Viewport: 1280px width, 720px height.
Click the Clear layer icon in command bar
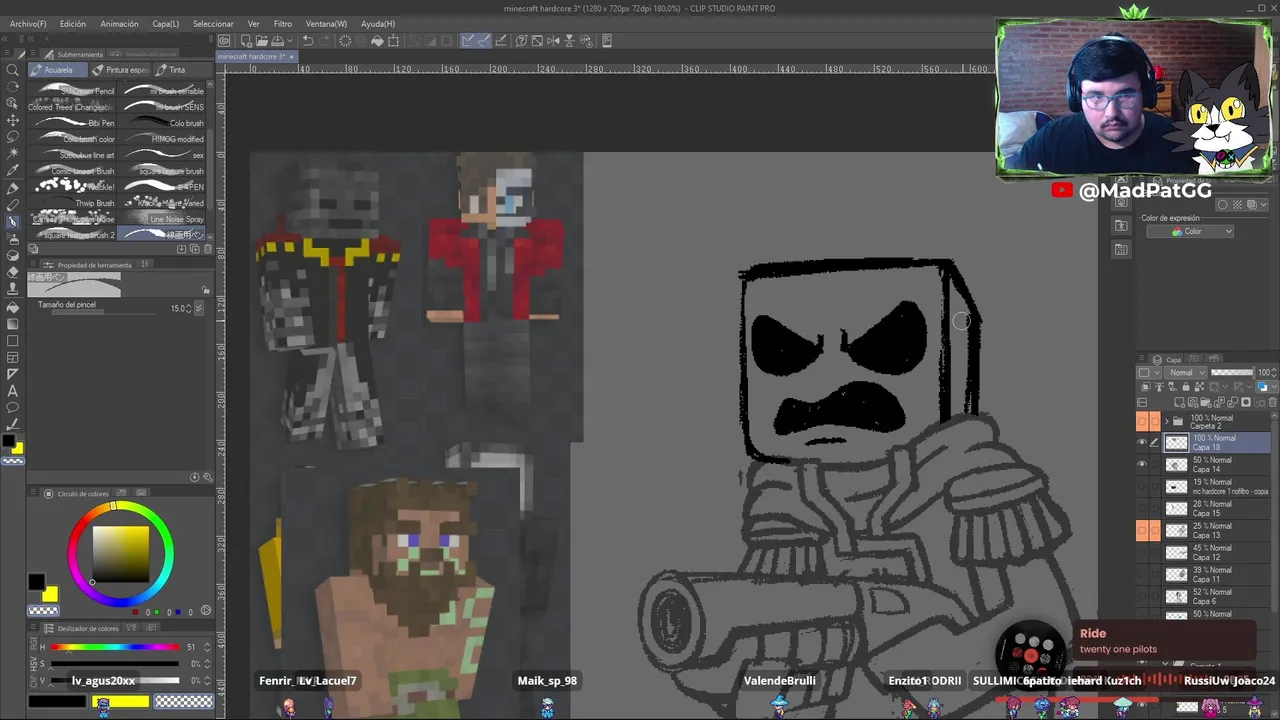(346, 41)
